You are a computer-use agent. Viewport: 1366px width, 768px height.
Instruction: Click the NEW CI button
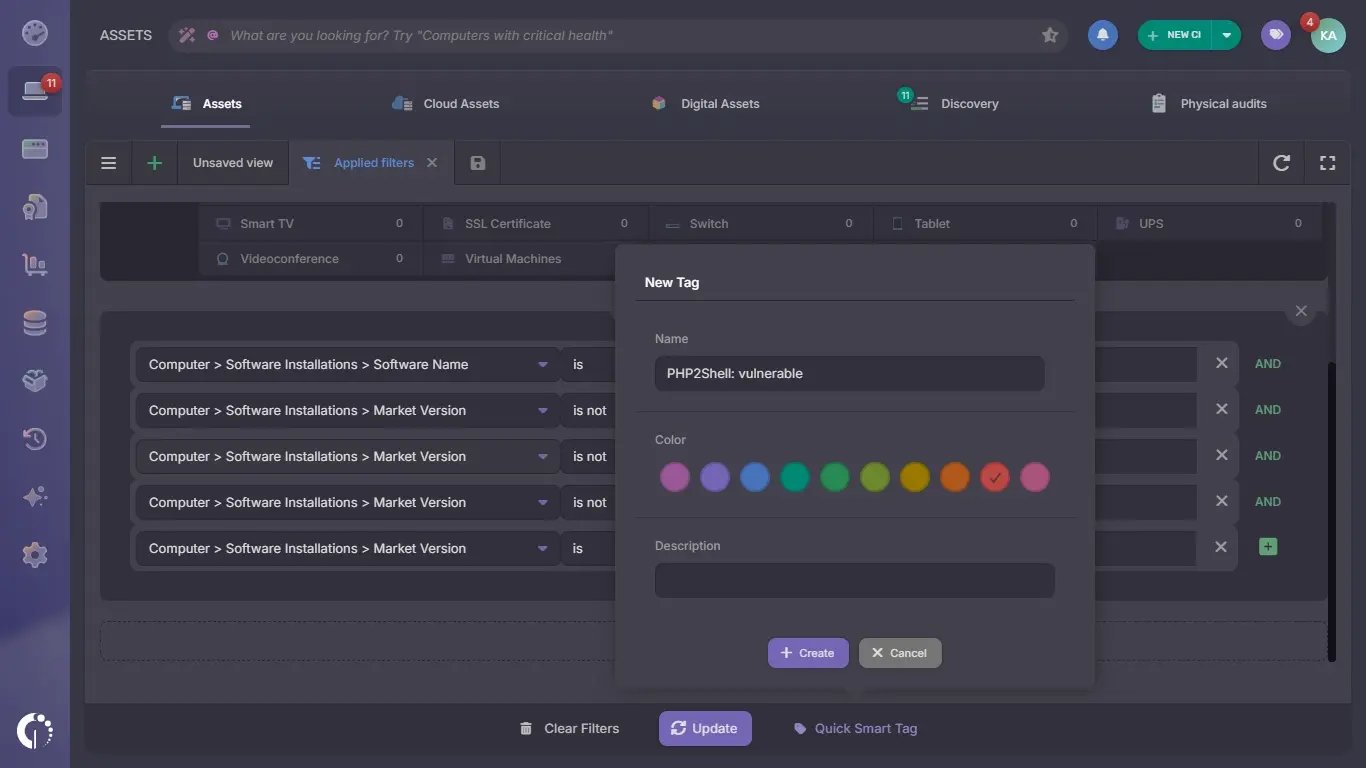click(1175, 35)
